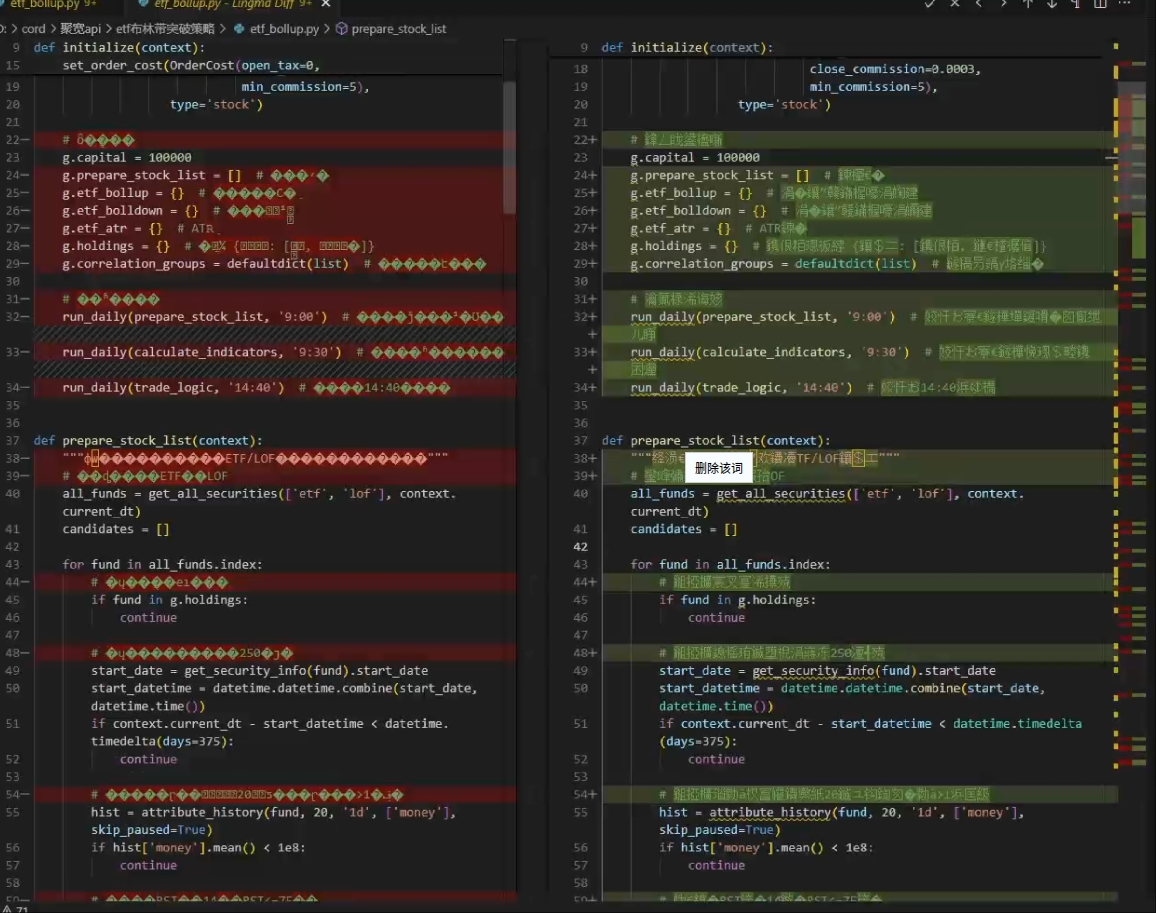
Task: Click the left sticky header def initialize(context)
Action: [119, 47]
